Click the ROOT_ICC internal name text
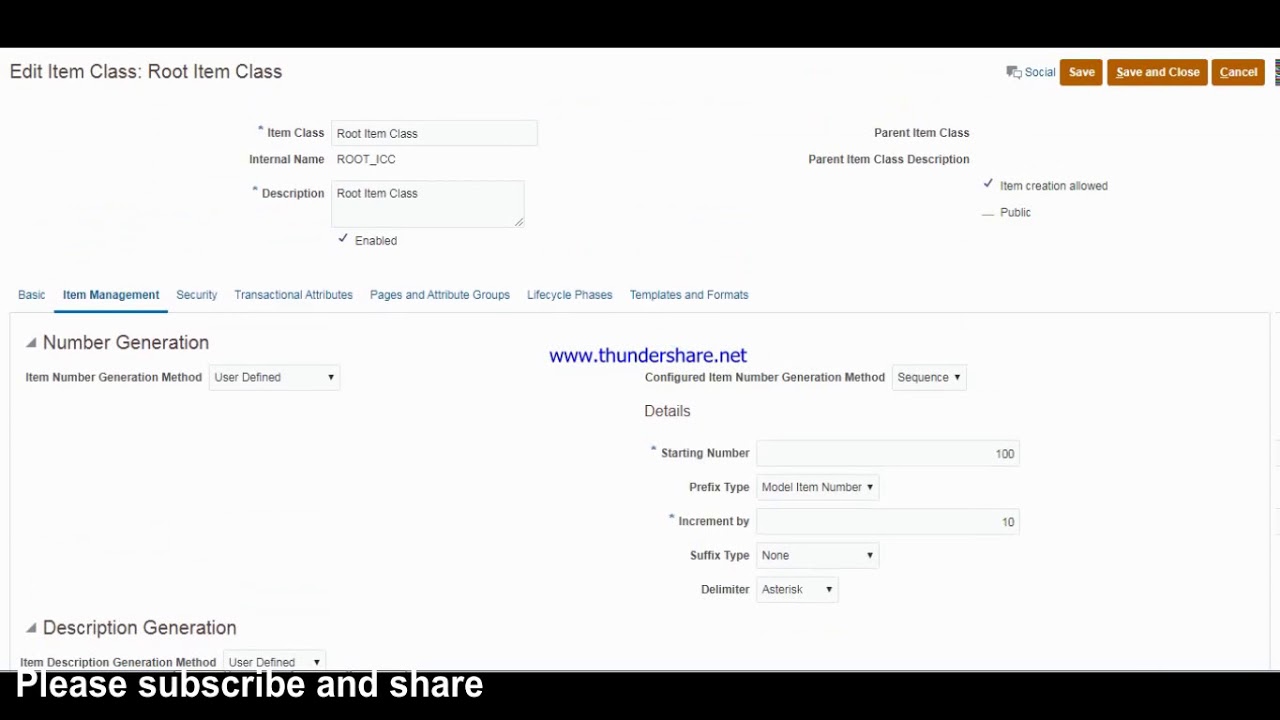This screenshot has width=1280, height=720. 366,159
